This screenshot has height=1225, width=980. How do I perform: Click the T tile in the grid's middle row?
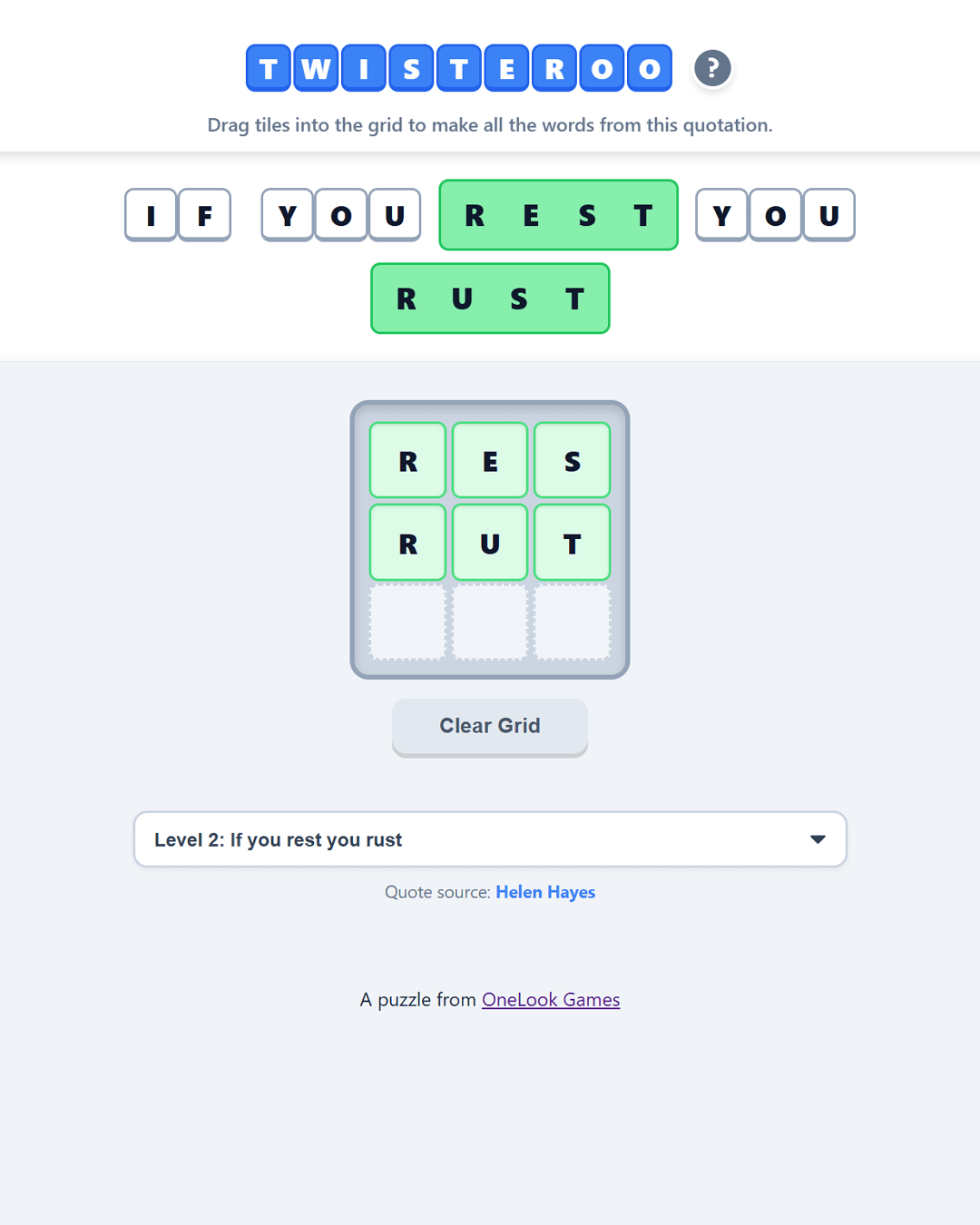tap(572, 542)
